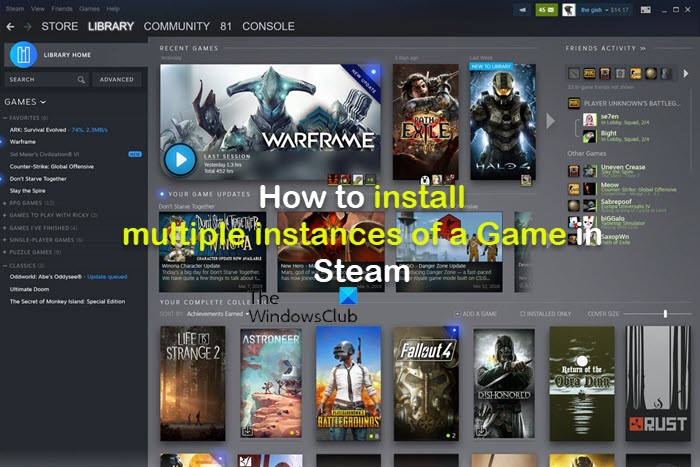Click biGGalo's friend avatar

coord(589,222)
